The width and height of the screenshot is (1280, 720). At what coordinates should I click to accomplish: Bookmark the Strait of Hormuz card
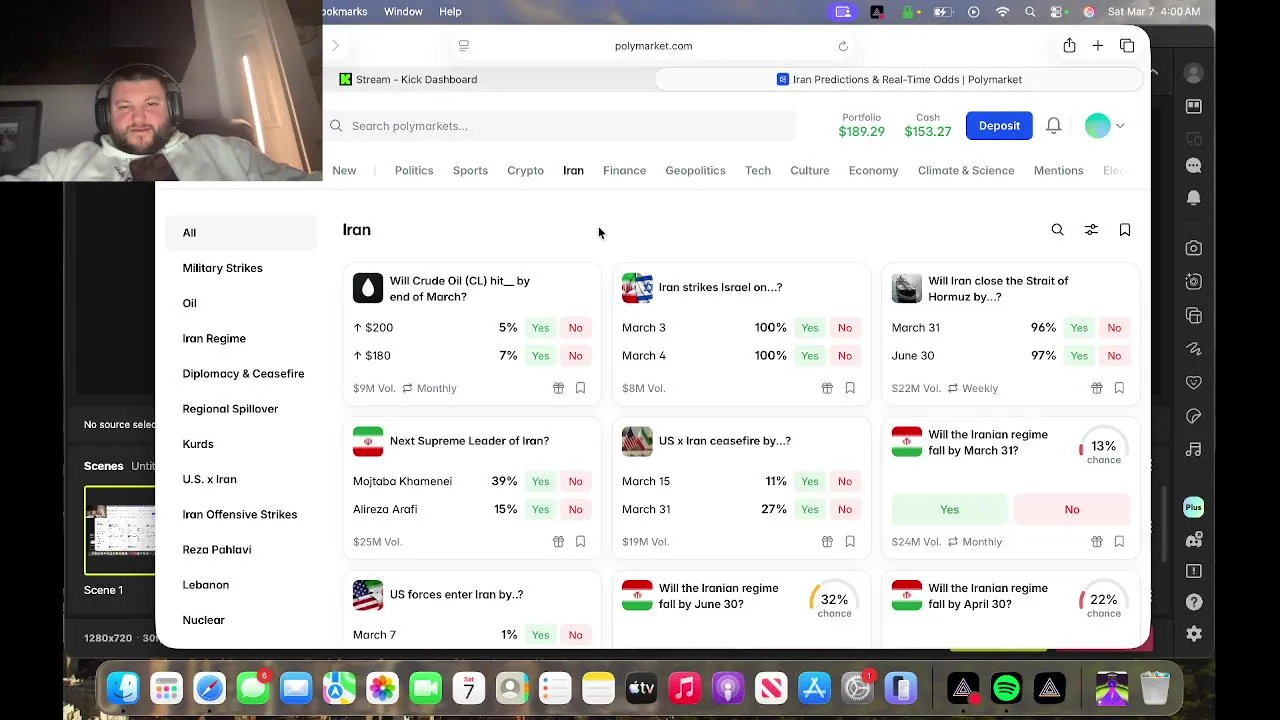coord(1119,388)
